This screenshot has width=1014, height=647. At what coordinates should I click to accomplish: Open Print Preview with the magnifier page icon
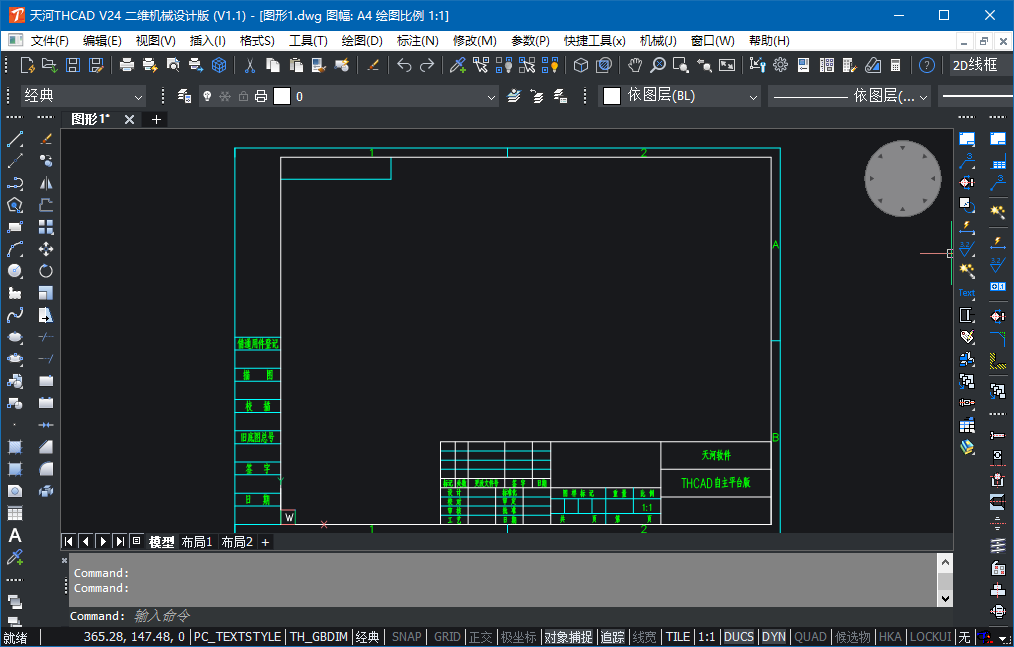point(173,65)
